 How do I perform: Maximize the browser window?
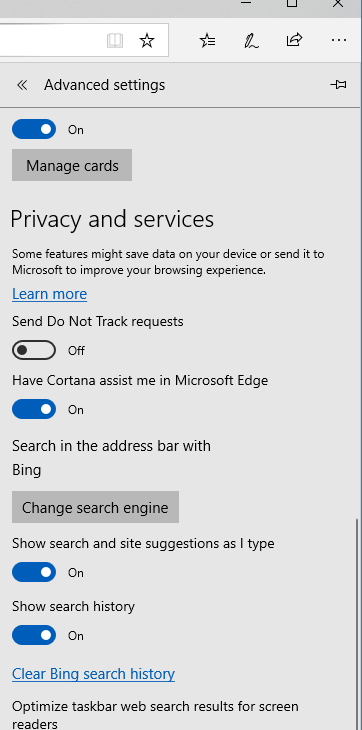[x=292, y=4]
